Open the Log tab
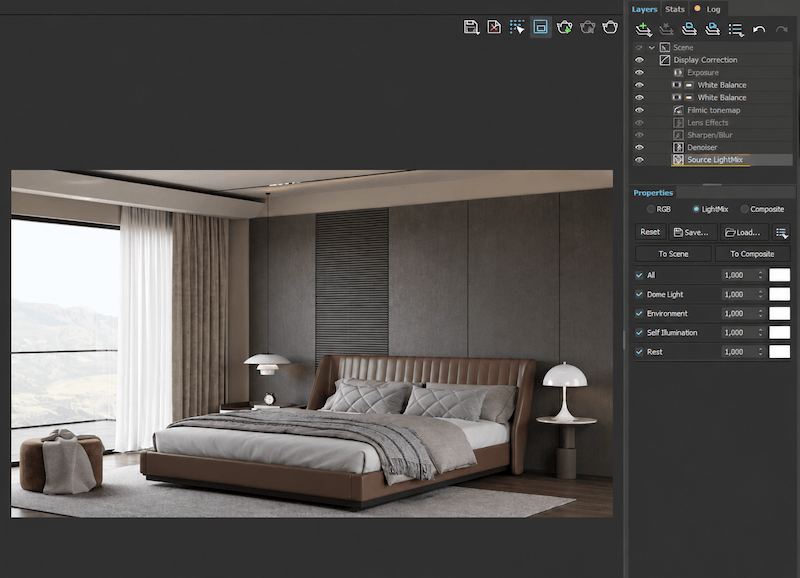 pos(708,9)
